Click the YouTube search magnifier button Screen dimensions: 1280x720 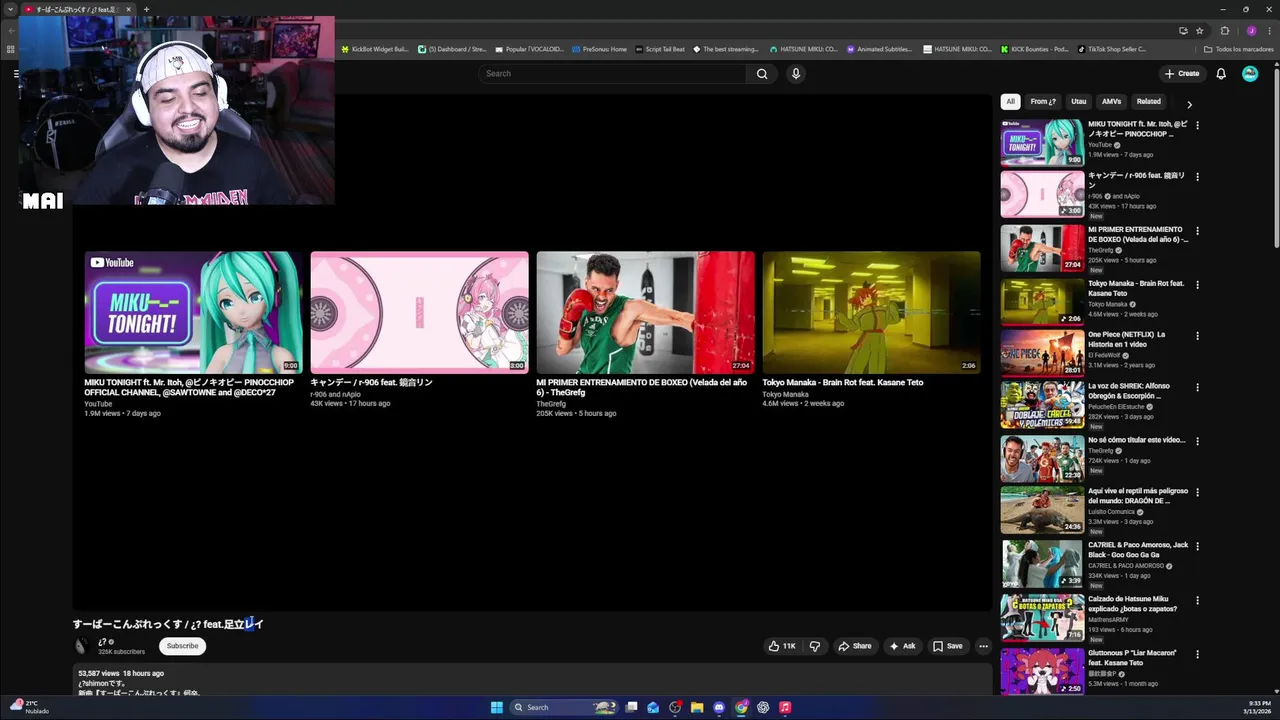point(762,73)
